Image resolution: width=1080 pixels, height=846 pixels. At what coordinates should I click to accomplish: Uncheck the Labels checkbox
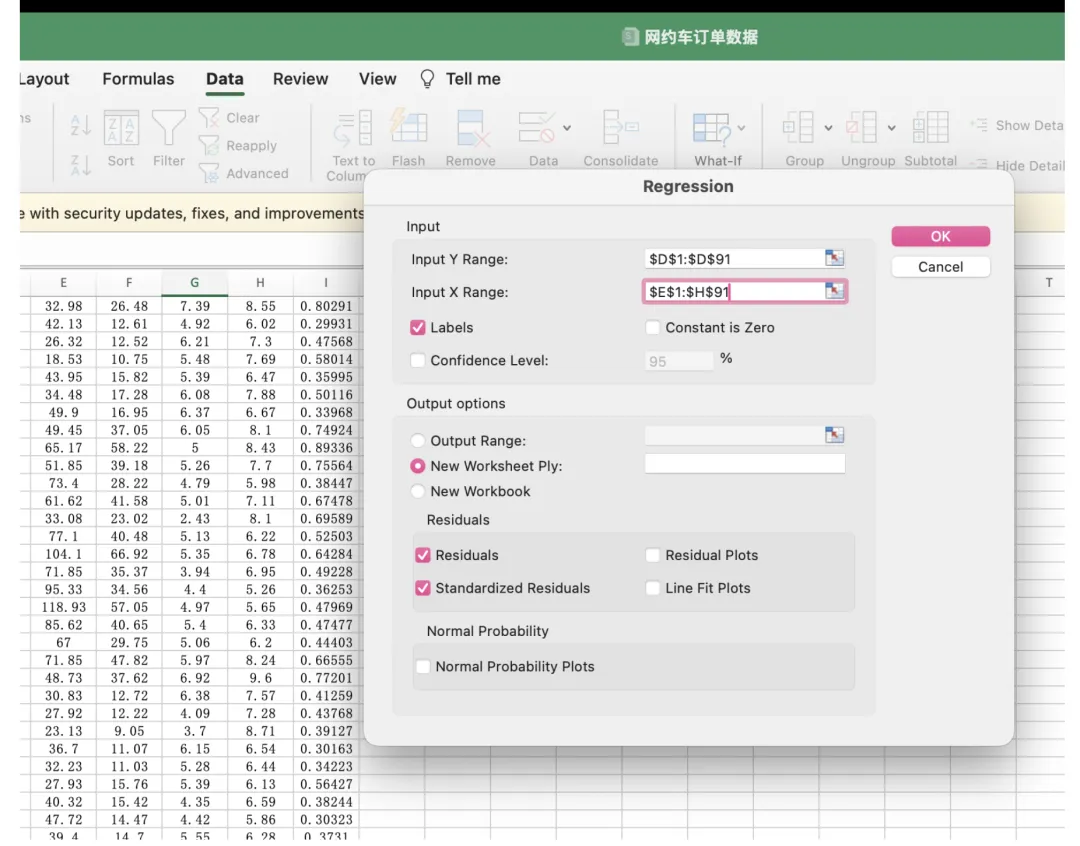coord(417,327)
